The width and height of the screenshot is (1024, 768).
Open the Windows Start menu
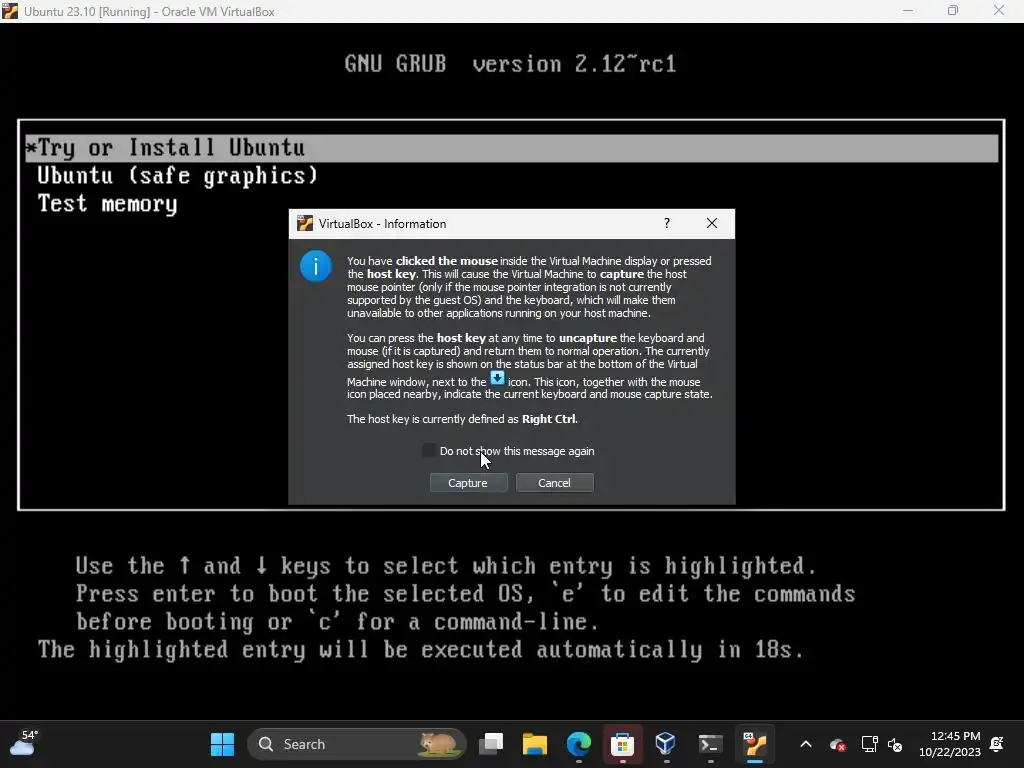point(222,744)
